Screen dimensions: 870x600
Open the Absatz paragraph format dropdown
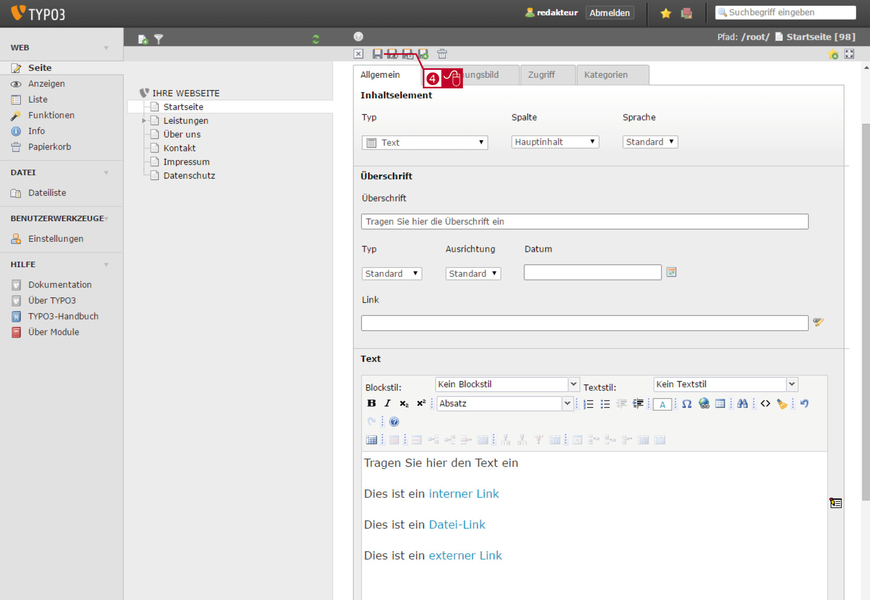(x=505, y=404)
